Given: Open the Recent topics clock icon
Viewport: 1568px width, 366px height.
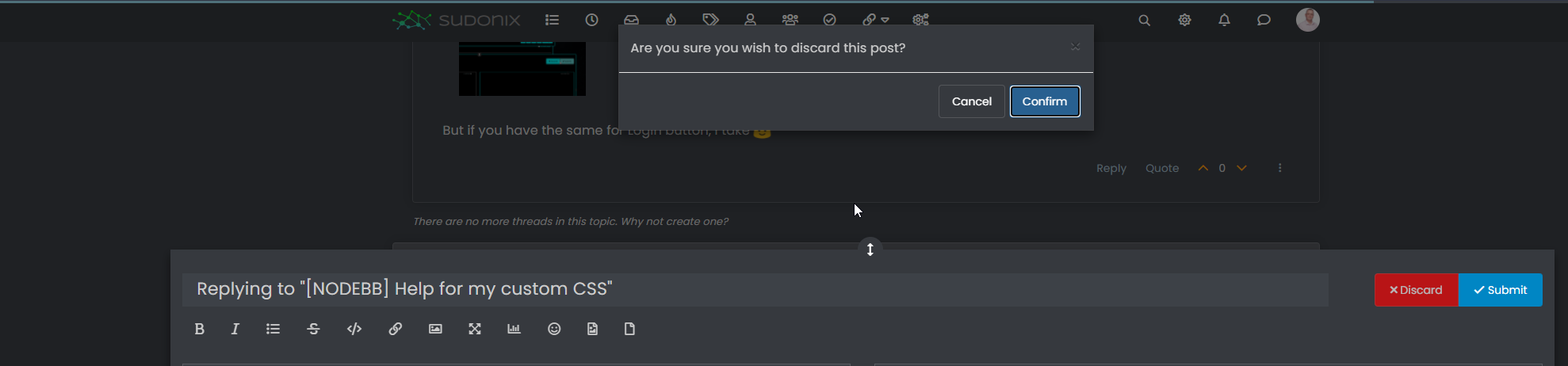Looking at the screenshot, I should [x=591, y=20].
